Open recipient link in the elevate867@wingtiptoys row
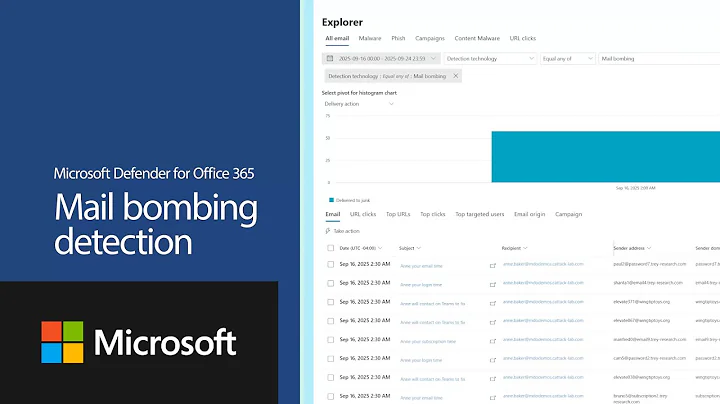Image resolution: width=720 pixels, height=404 pixels. click(x=543, y=320)
